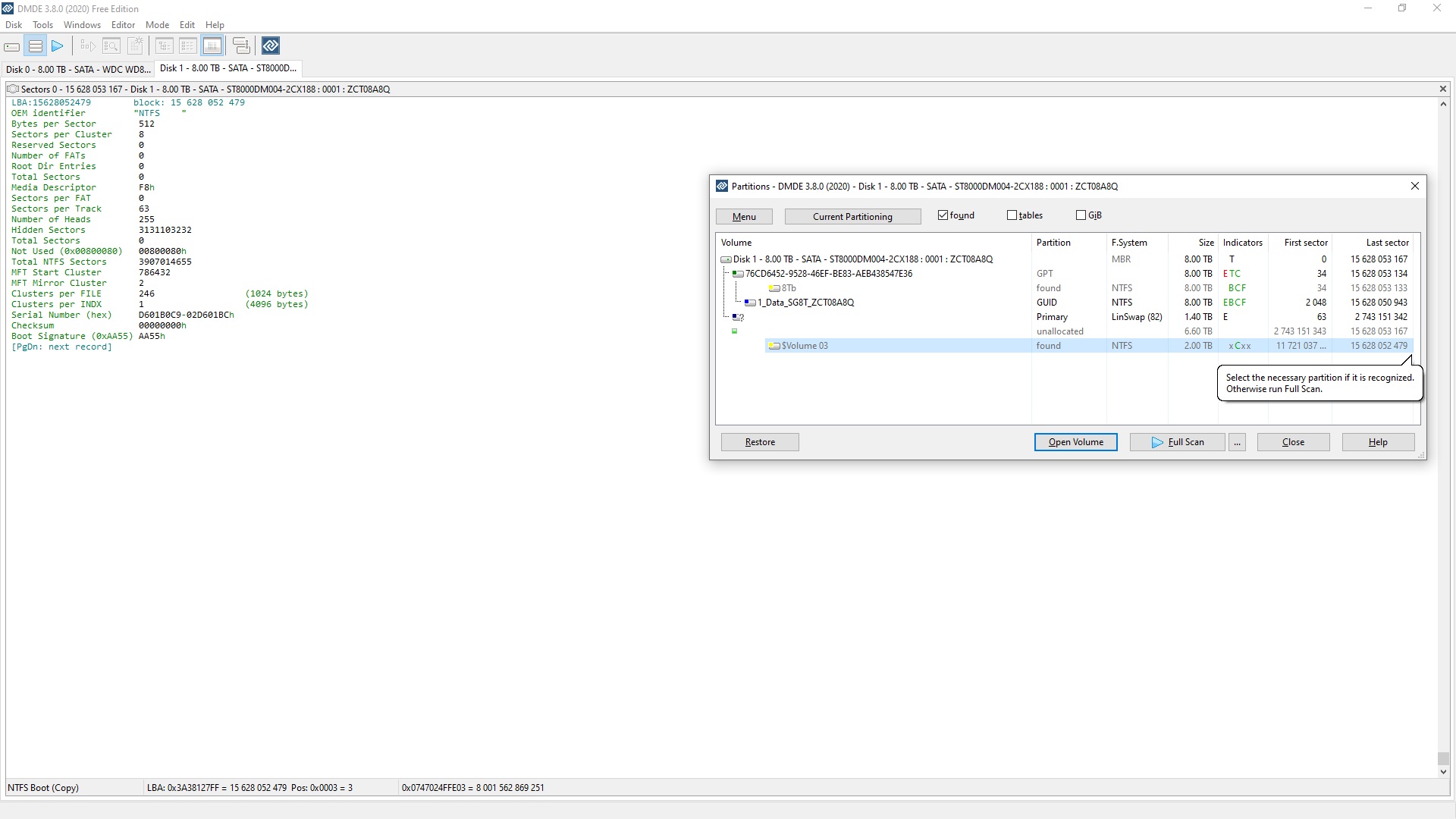Open the Edit menu
The image size is (1456, 819).
pos(187,24)
